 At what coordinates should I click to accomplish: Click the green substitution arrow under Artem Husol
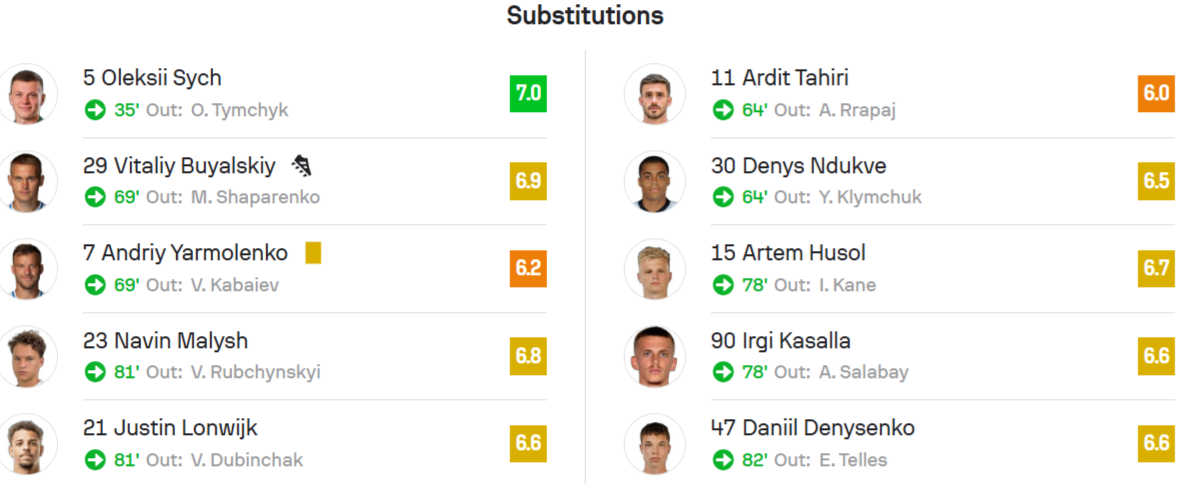click(723, 285)
